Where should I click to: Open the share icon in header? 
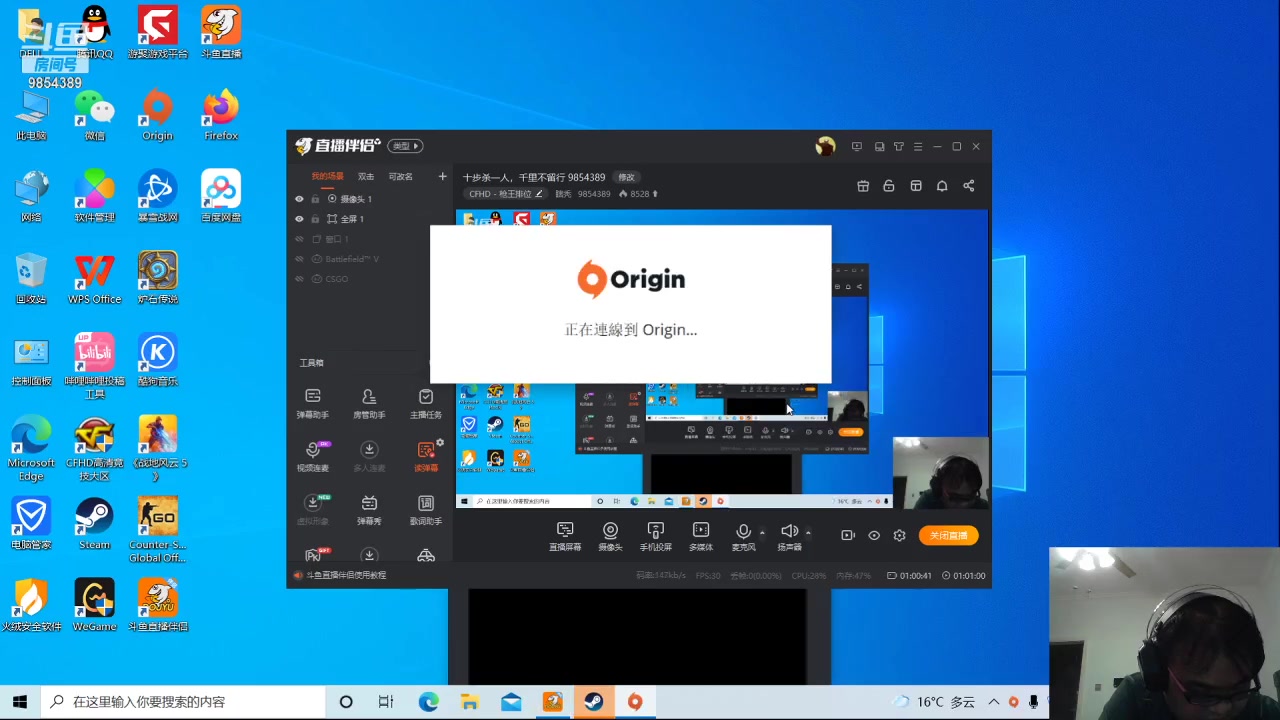[968, 186]
